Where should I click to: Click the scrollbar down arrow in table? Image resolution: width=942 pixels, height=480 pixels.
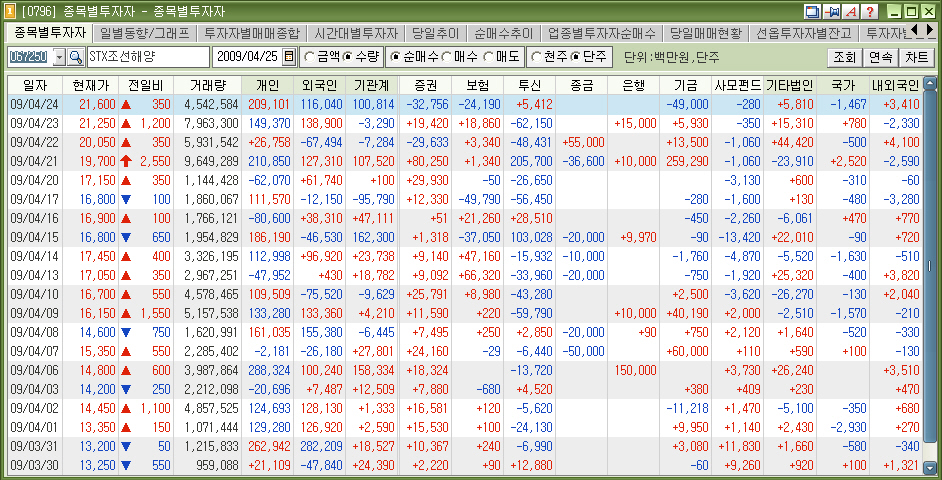tap(930, 467)
